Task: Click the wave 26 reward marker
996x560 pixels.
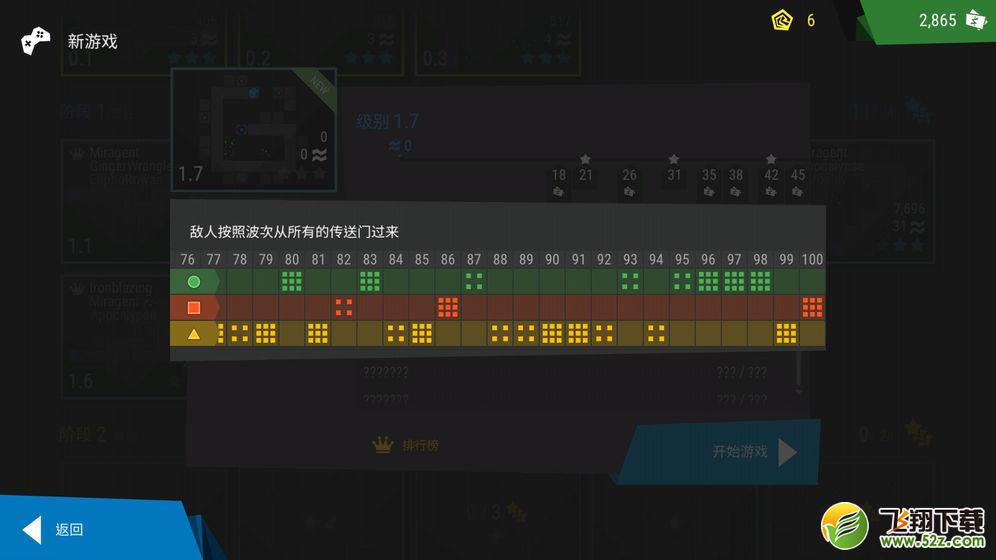Action: [629, 182]
